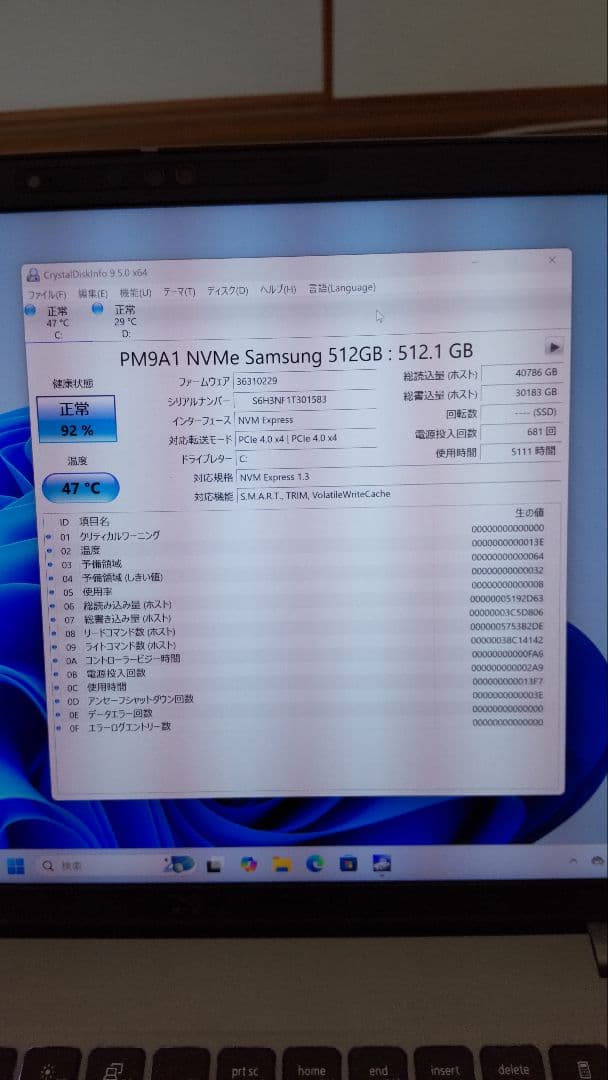The height and width of the screenshot is (1080, 608).
Task: Select SMART row 05 使用率
Action: 295,590
